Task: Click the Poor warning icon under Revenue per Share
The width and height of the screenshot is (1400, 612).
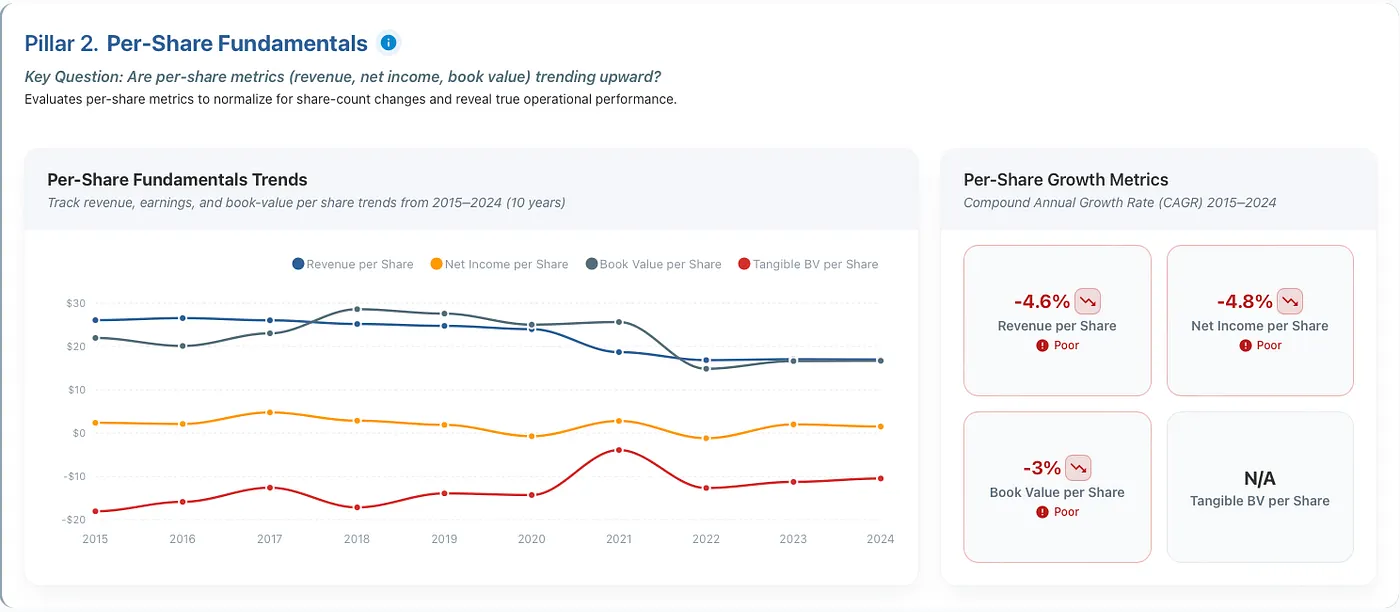Action: tap(1042, 345)
